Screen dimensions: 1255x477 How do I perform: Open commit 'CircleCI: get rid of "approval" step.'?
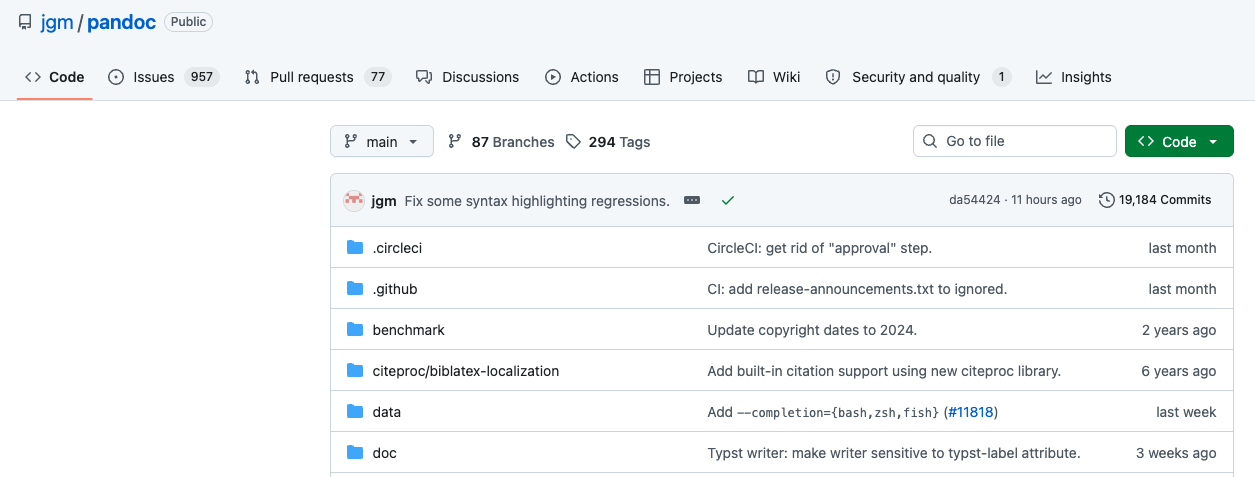819,248
